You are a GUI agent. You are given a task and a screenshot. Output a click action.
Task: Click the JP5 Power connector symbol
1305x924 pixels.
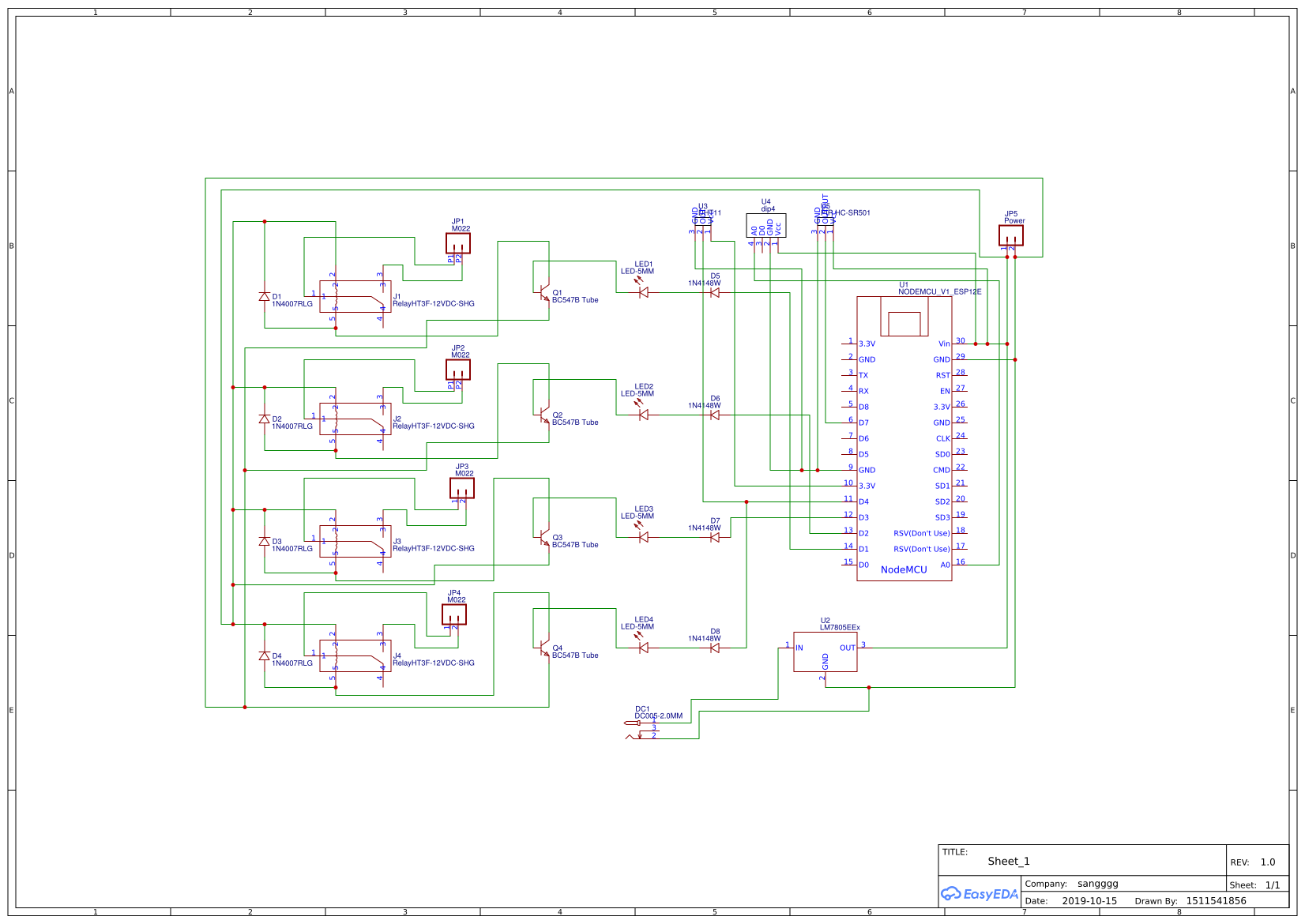point(1010,235)
